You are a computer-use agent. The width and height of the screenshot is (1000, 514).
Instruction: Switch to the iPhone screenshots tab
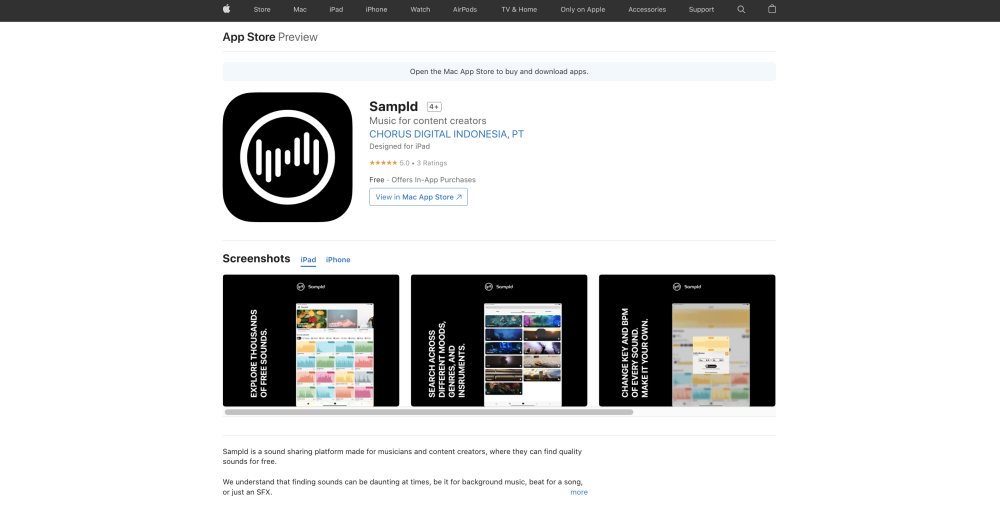click(x=338, y=260)
